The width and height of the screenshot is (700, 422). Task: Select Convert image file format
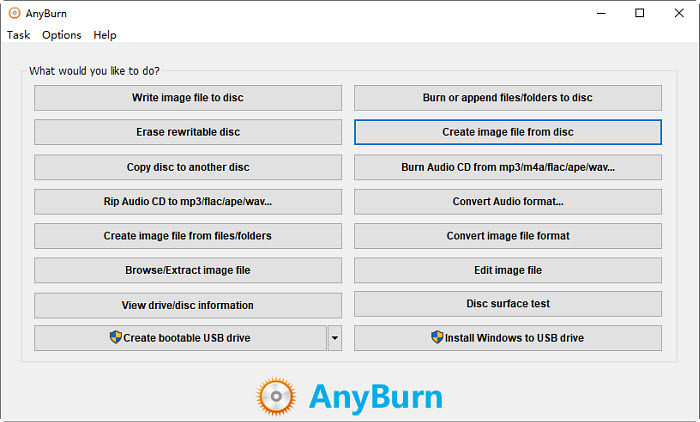[x=508, y=236]
